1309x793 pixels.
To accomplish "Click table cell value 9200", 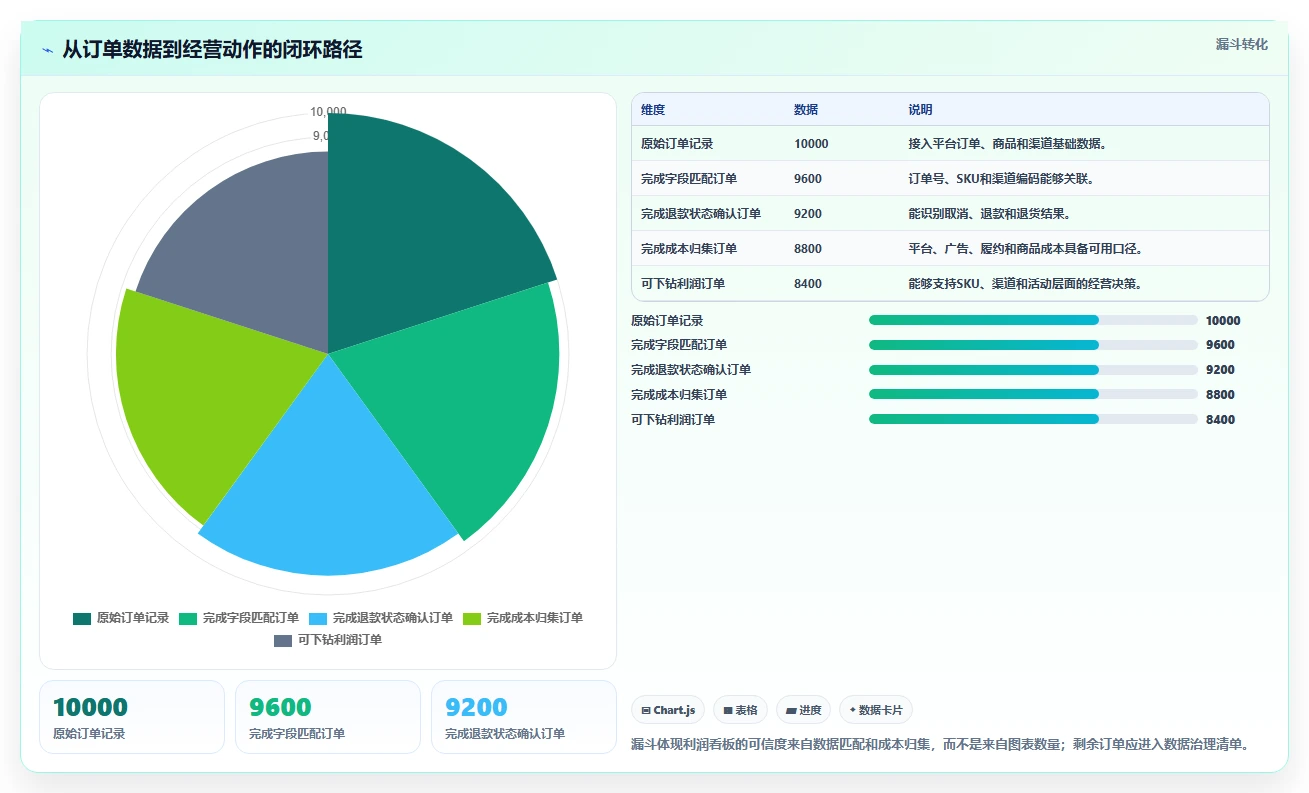I will 808,214.
